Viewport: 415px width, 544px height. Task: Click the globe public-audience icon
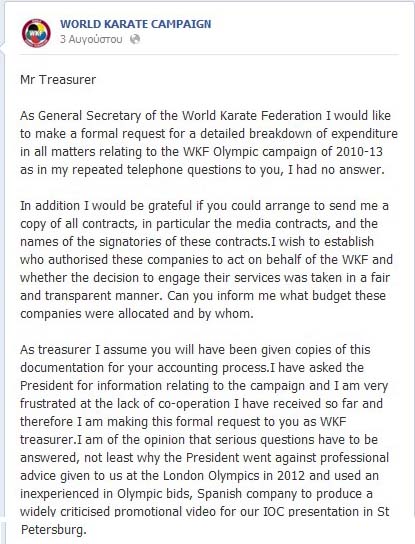(x=135, y=39)
